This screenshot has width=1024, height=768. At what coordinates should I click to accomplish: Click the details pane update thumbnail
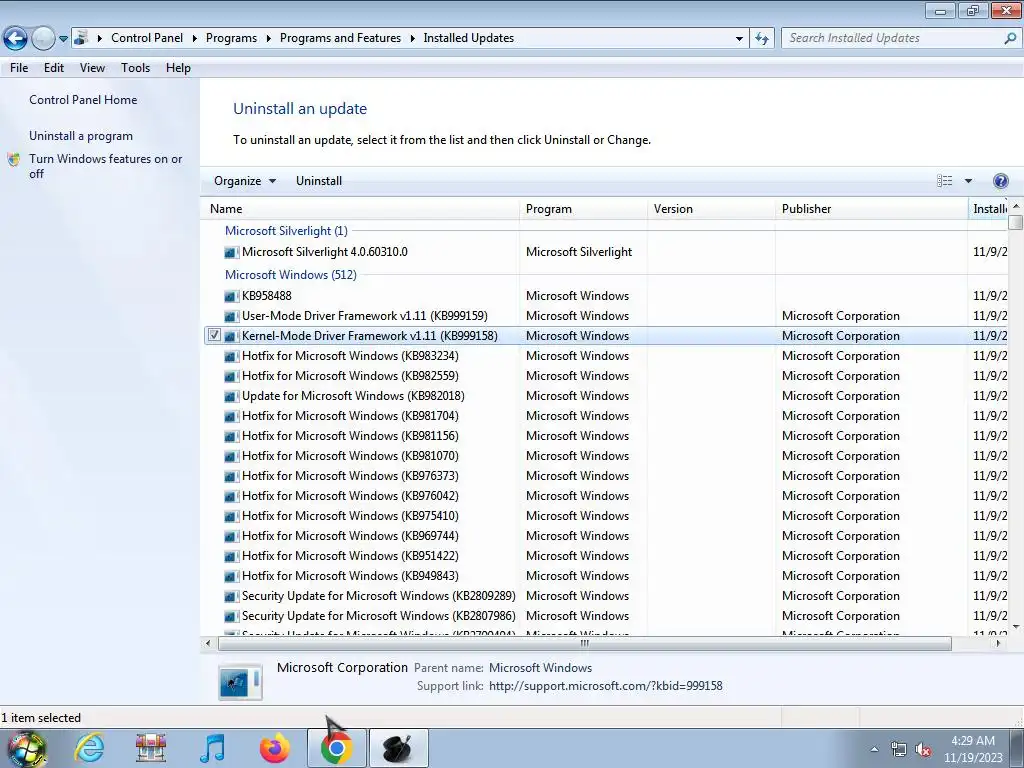click(240, 681)
